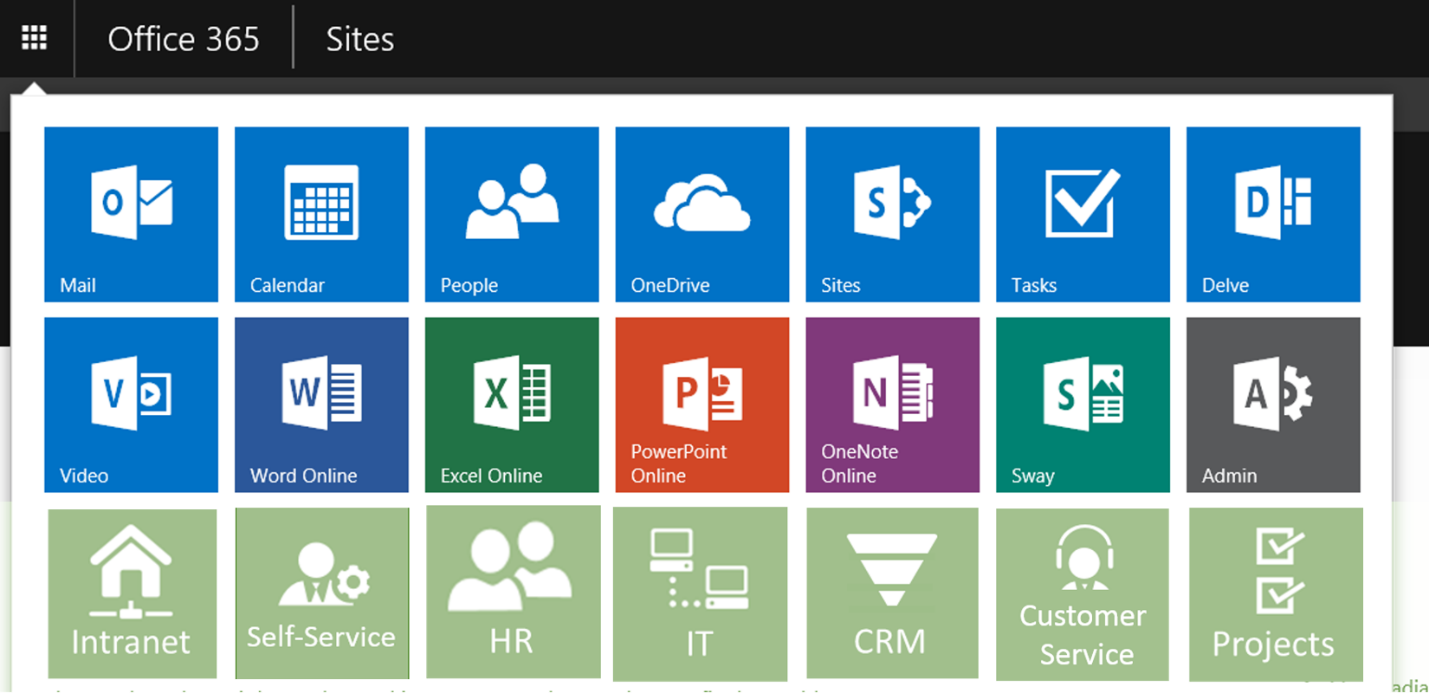Go to the OneDrive tile
1429x693 pixels.
click(x=702, y=214)
